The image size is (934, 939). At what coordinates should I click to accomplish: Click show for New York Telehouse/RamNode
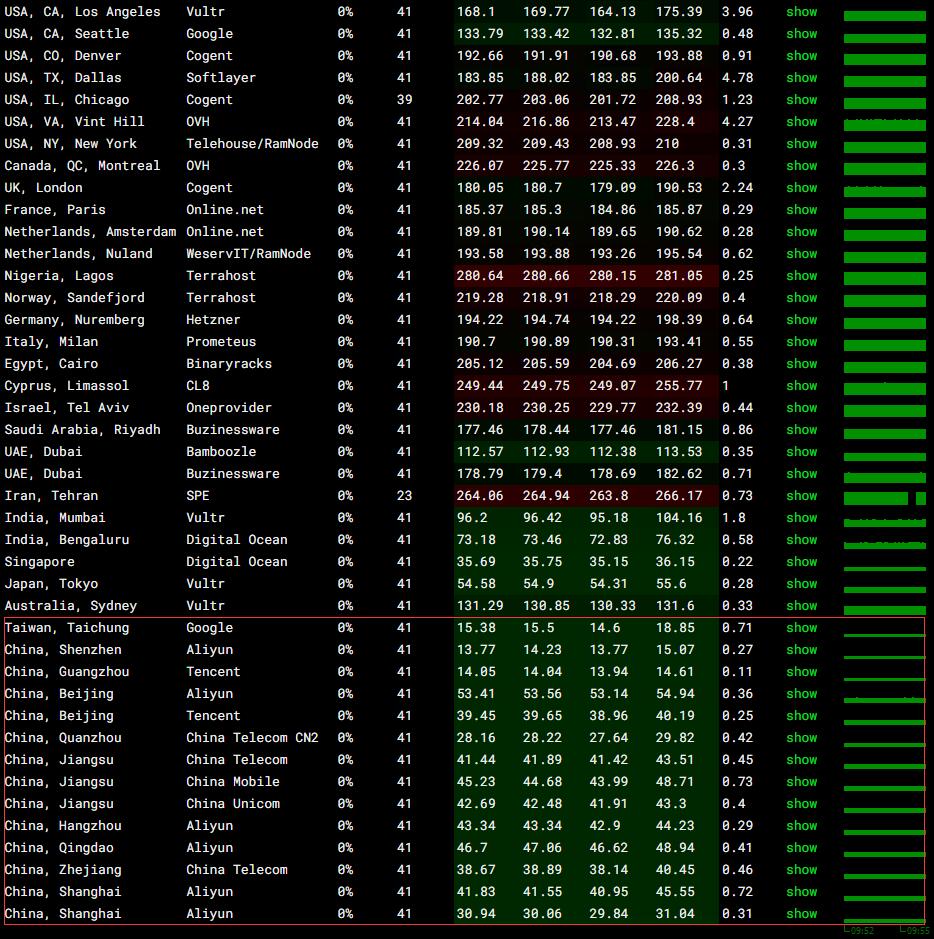[801, 144]
